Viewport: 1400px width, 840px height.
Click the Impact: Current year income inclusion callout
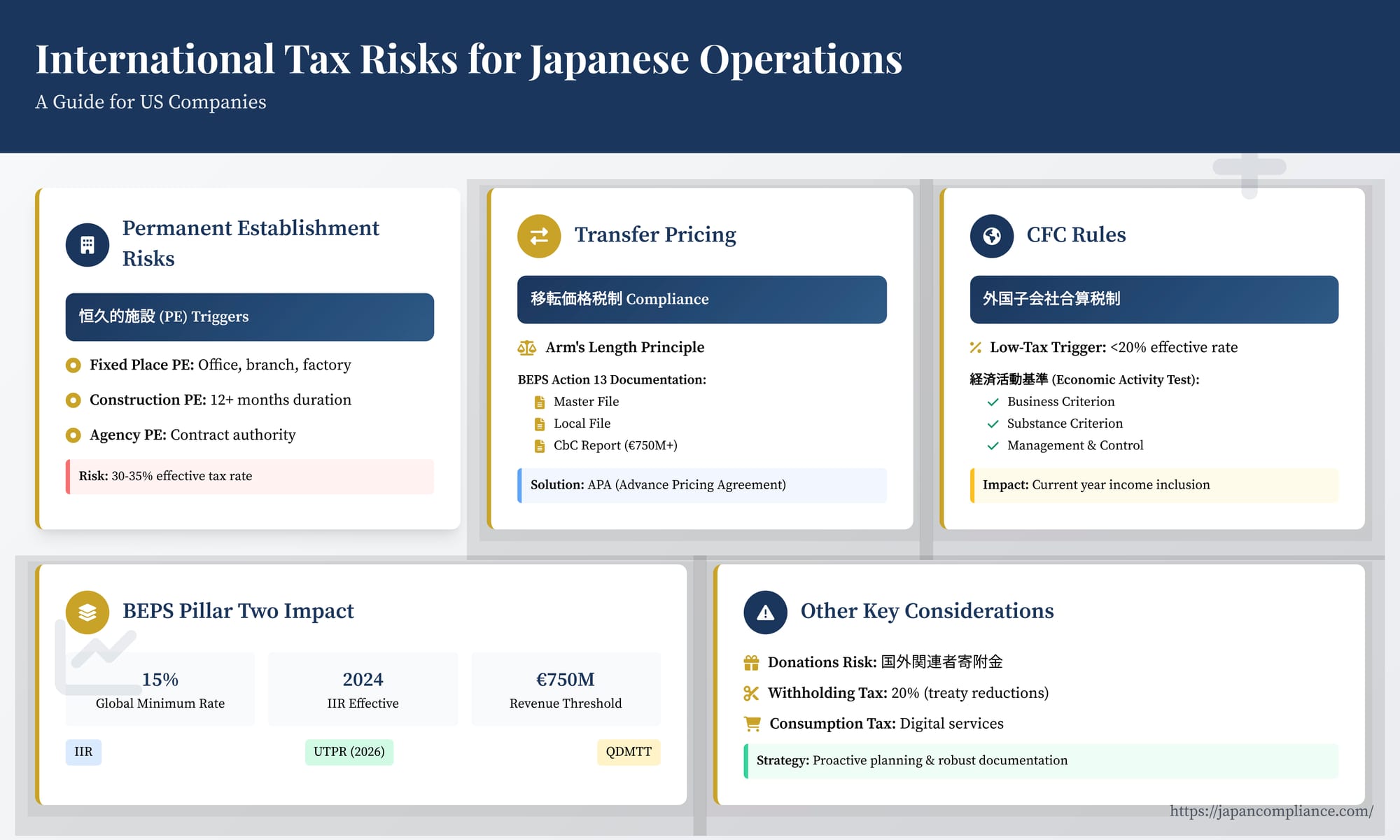[x=1154, y=485]
